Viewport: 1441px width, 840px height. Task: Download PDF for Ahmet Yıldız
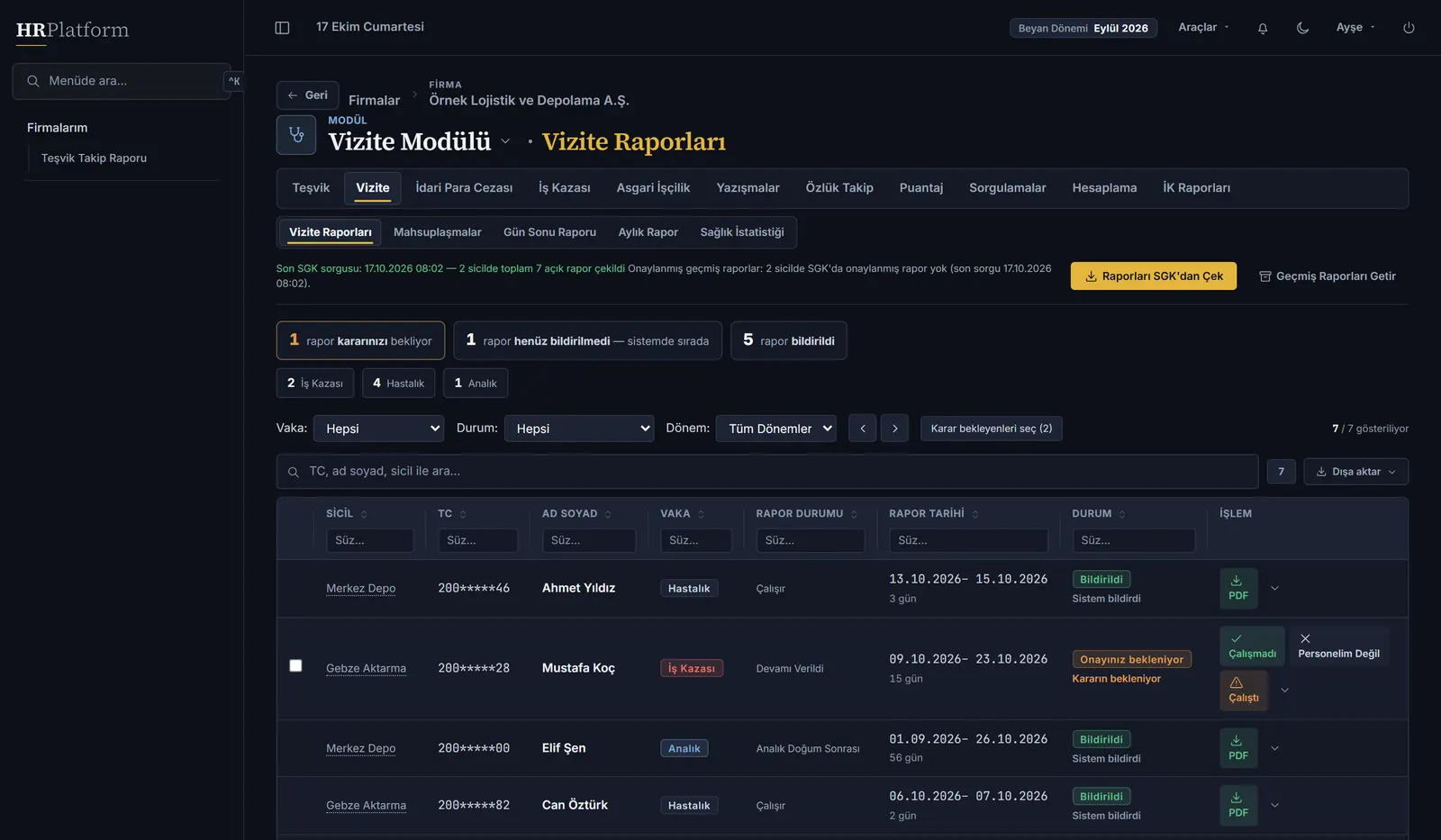tap(1238, 588)
